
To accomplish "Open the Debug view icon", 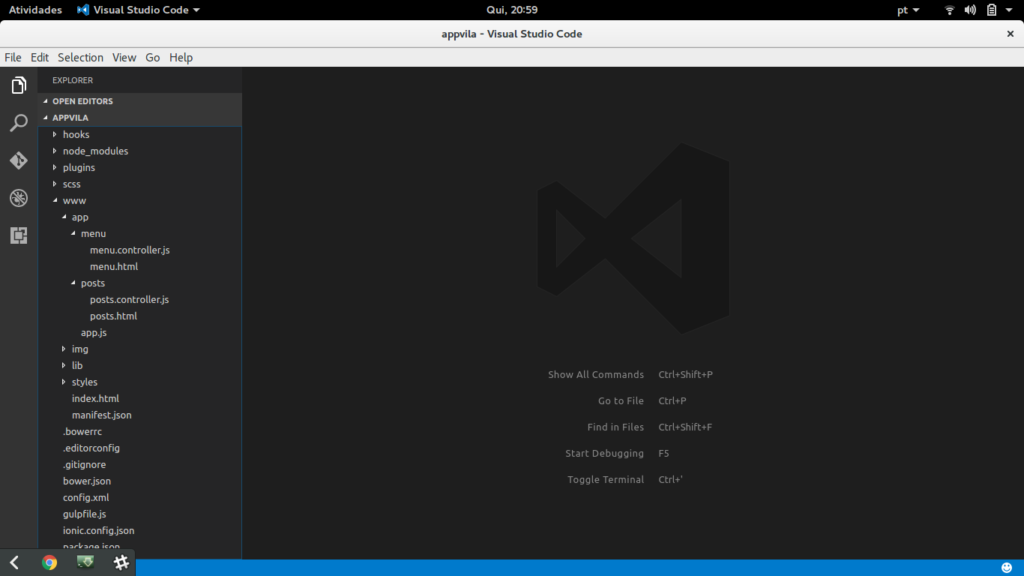I will (18, 198).
